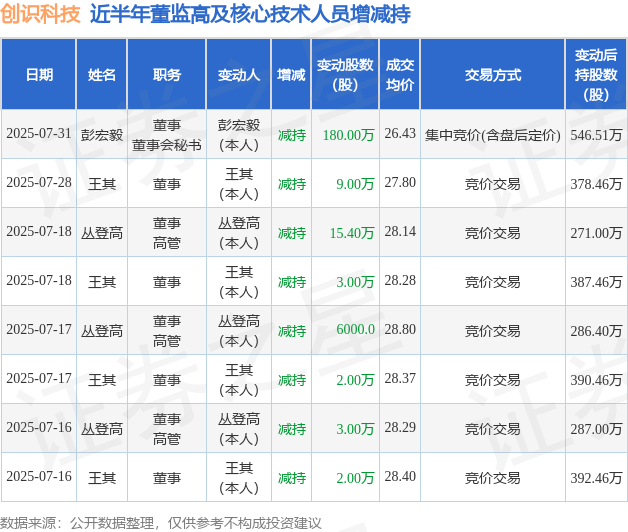
Task: Click 3.00万 in the 287.00万 row
Action: click(x=355, y=429)
